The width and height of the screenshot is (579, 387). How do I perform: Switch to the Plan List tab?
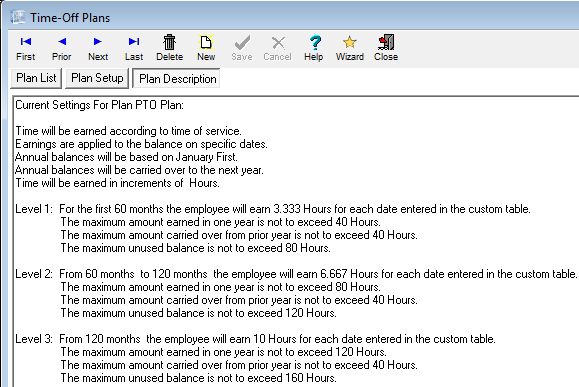[36, 78]
